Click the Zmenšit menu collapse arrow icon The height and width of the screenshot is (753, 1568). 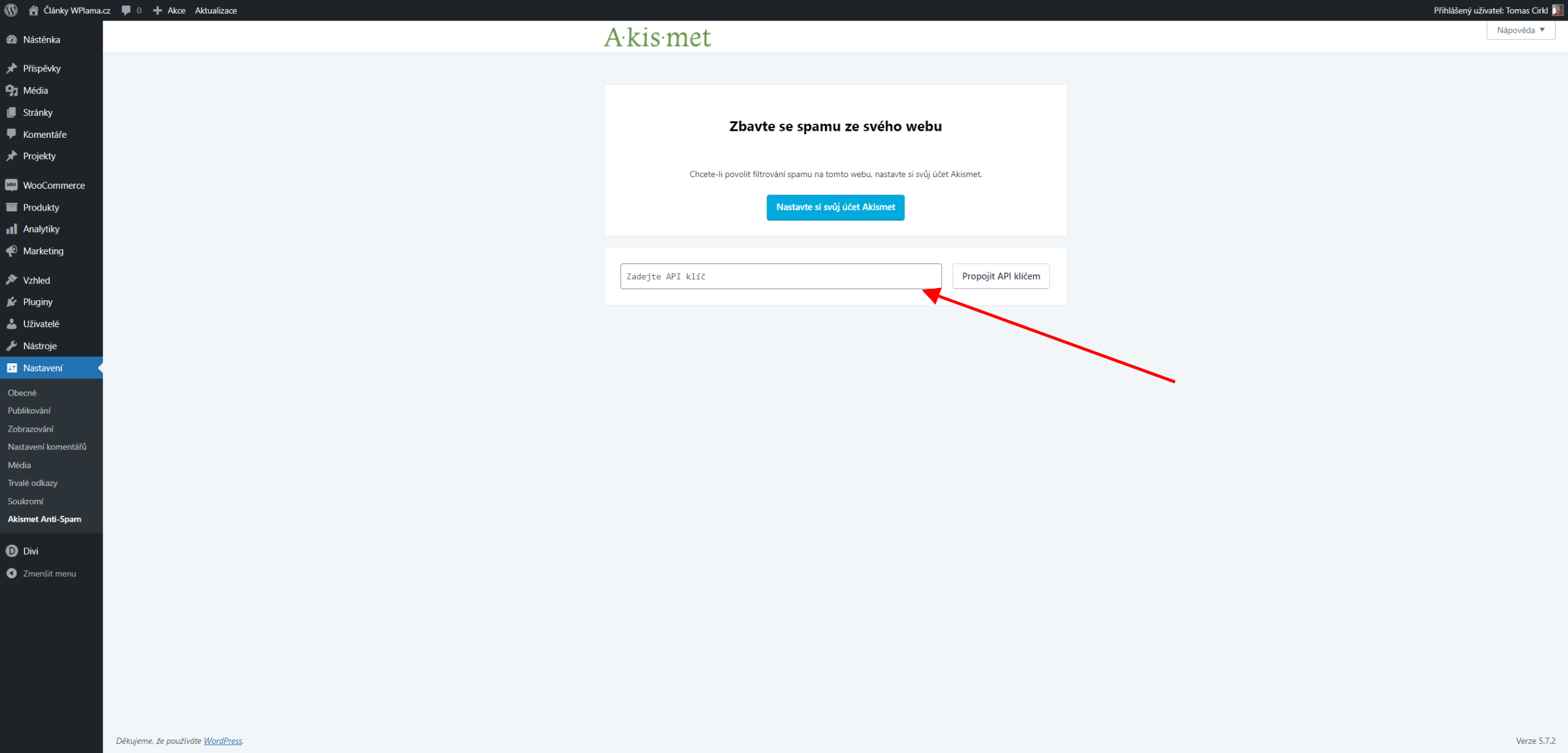pyautogui.click(x=12, y=573)
